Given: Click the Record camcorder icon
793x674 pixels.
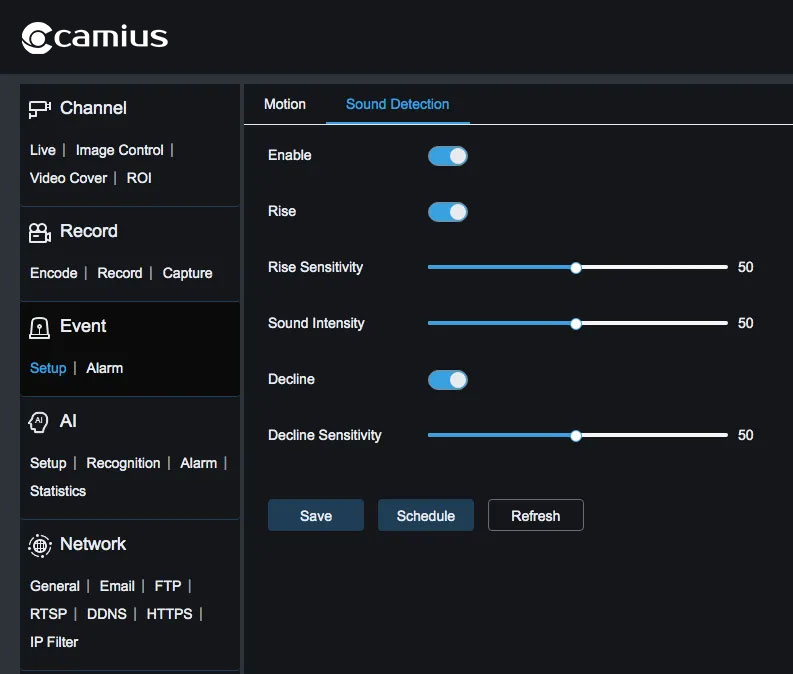Looking at the screenshot, I should click(x=39, y=232).
